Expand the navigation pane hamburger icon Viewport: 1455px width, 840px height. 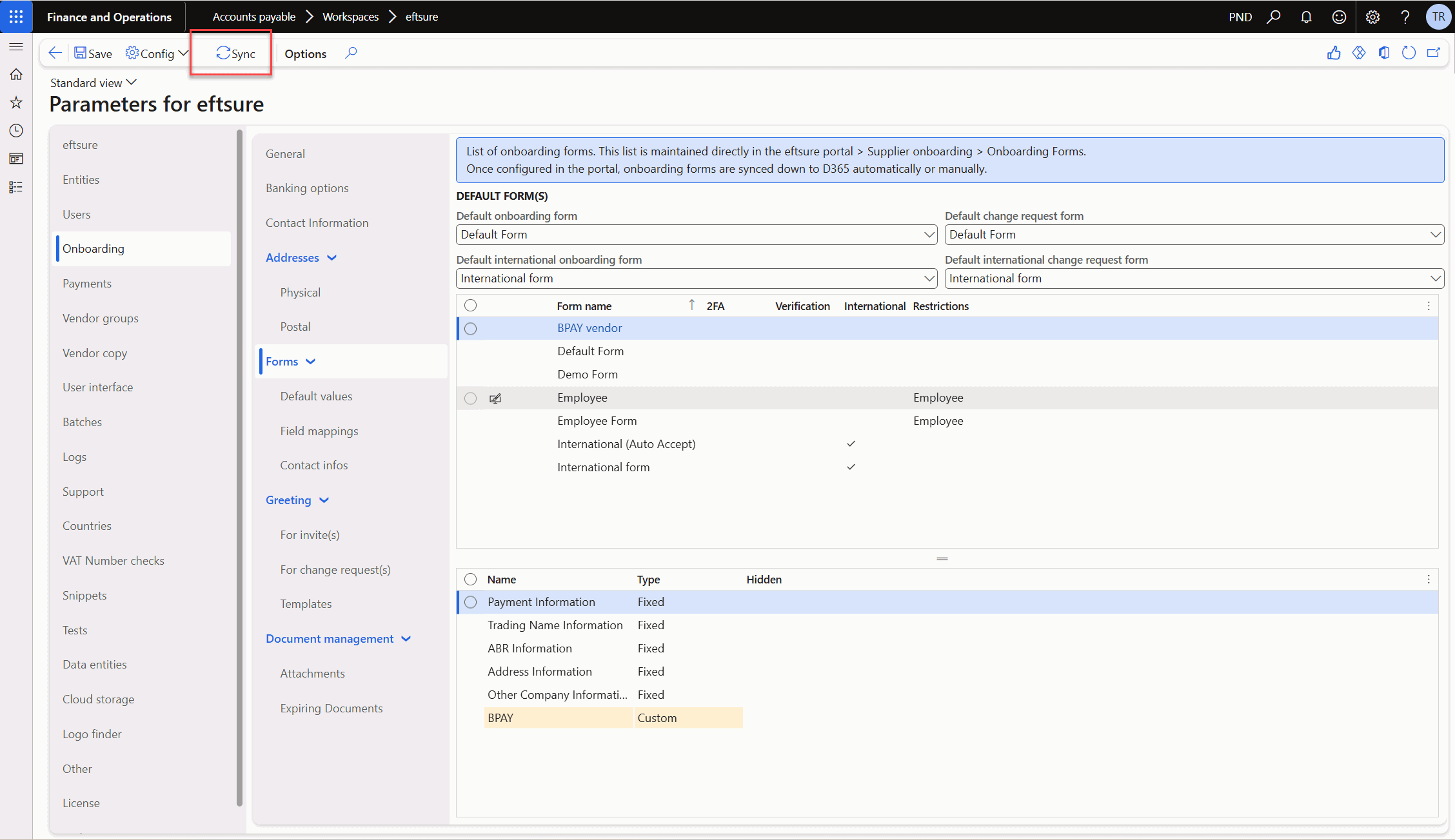coord(16,46)
